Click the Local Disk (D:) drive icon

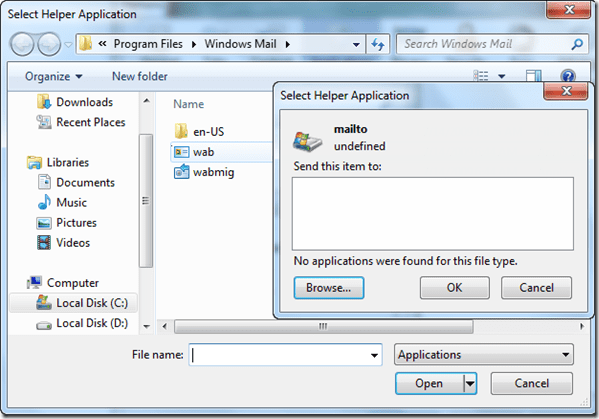(44, 325)
